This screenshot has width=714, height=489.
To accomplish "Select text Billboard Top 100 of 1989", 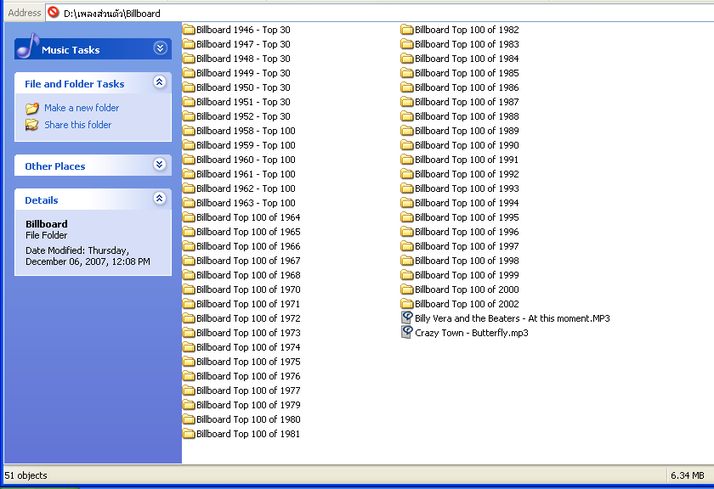I will (x=467, y=131).
